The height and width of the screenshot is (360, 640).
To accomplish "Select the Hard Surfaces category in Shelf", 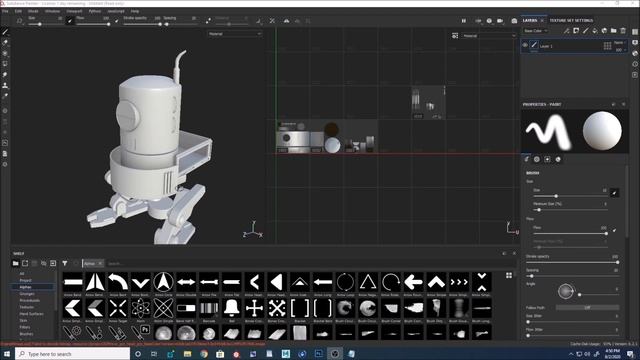I will pyautogui.click(x=31, y=314).
